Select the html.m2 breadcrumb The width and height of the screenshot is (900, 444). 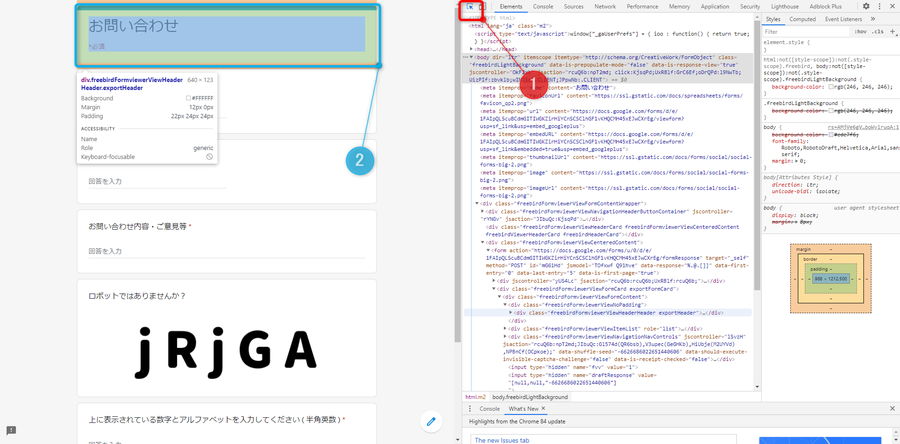click(475, 397)
